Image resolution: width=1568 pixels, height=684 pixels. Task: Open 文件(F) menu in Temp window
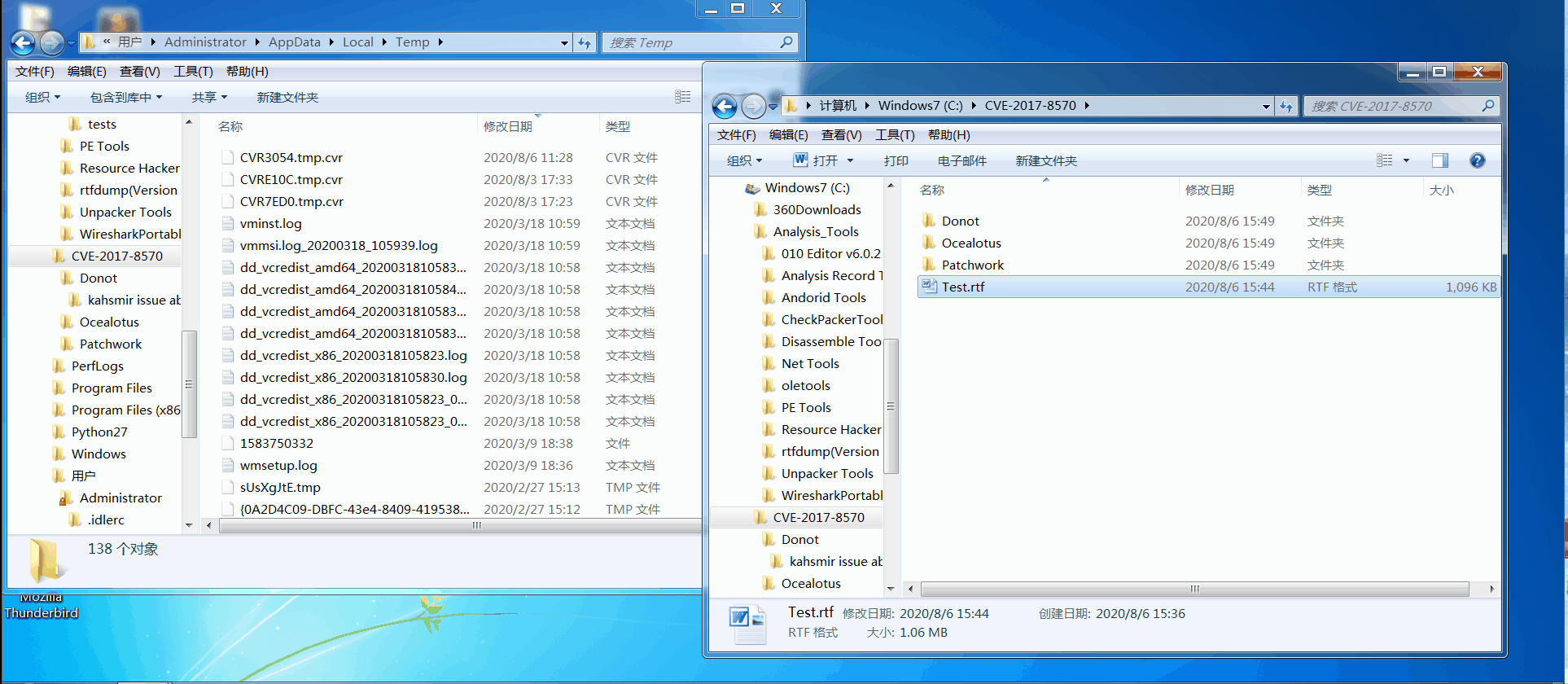point(35,71)
